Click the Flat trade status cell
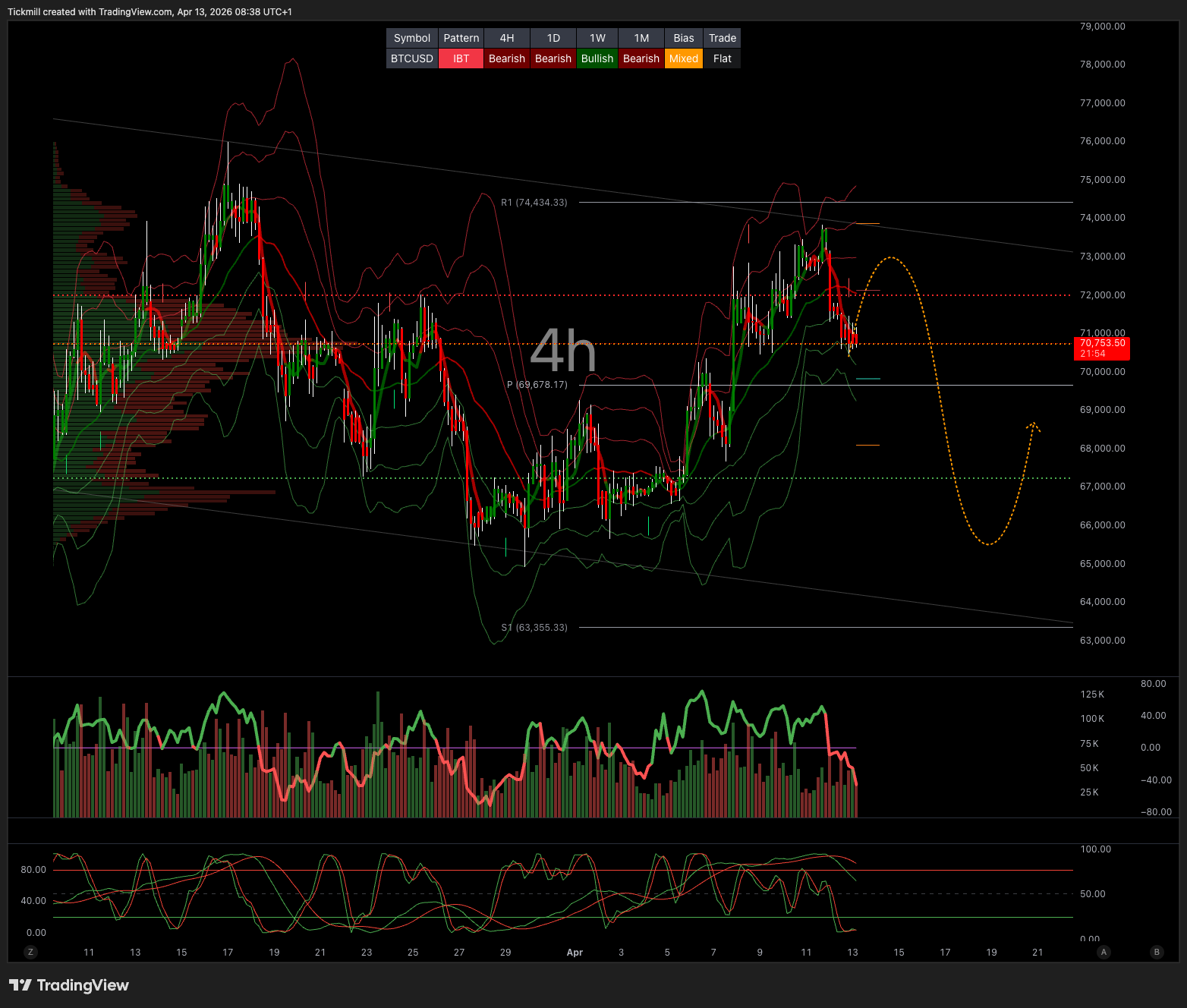The image size is (1187, 1008). coord(722,58)
